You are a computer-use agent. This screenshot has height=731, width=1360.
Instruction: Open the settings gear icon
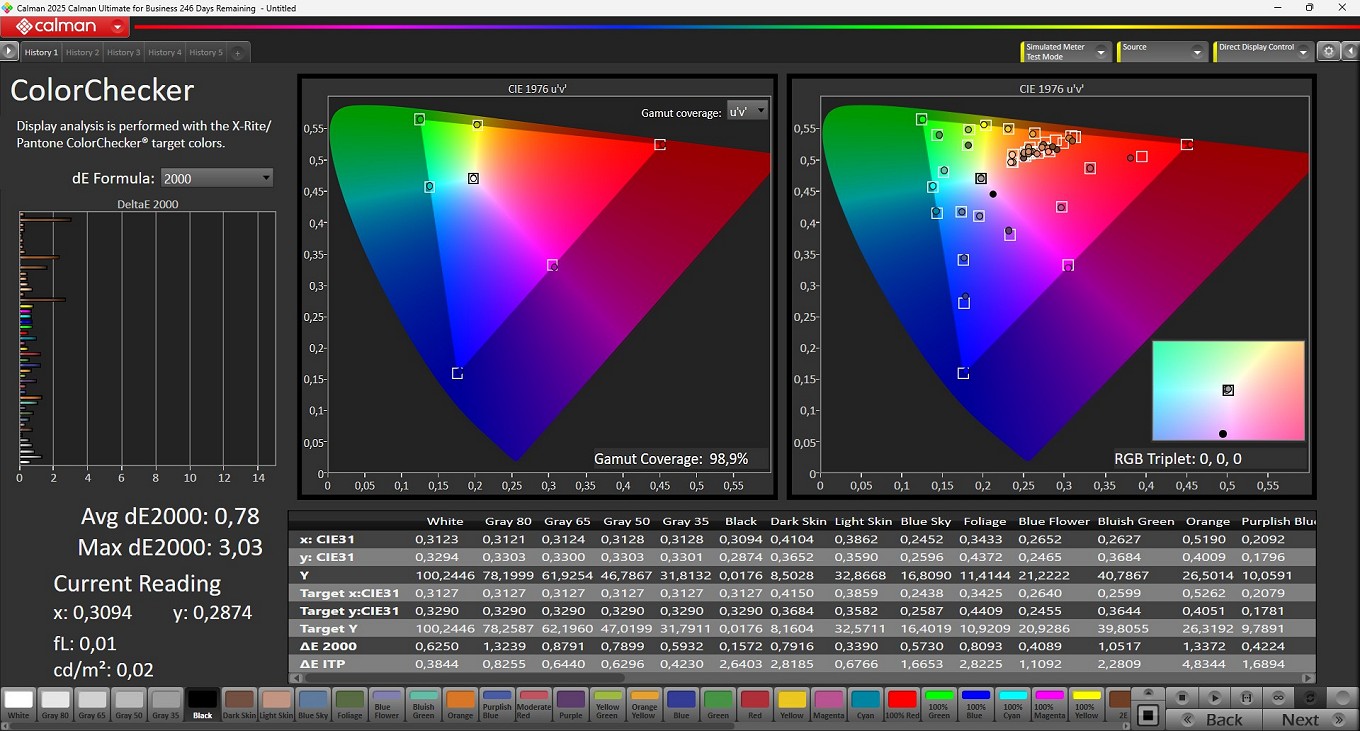click(x=1328, y=51)
